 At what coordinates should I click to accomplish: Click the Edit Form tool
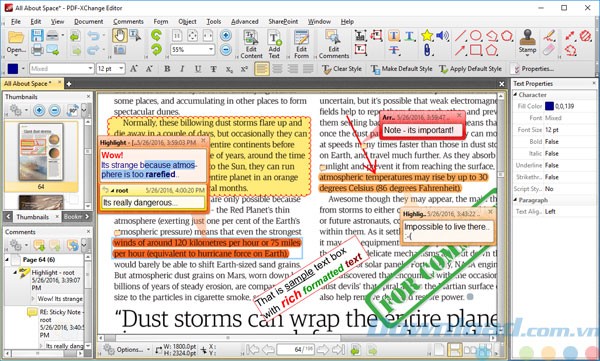click(x=301, y=44)
